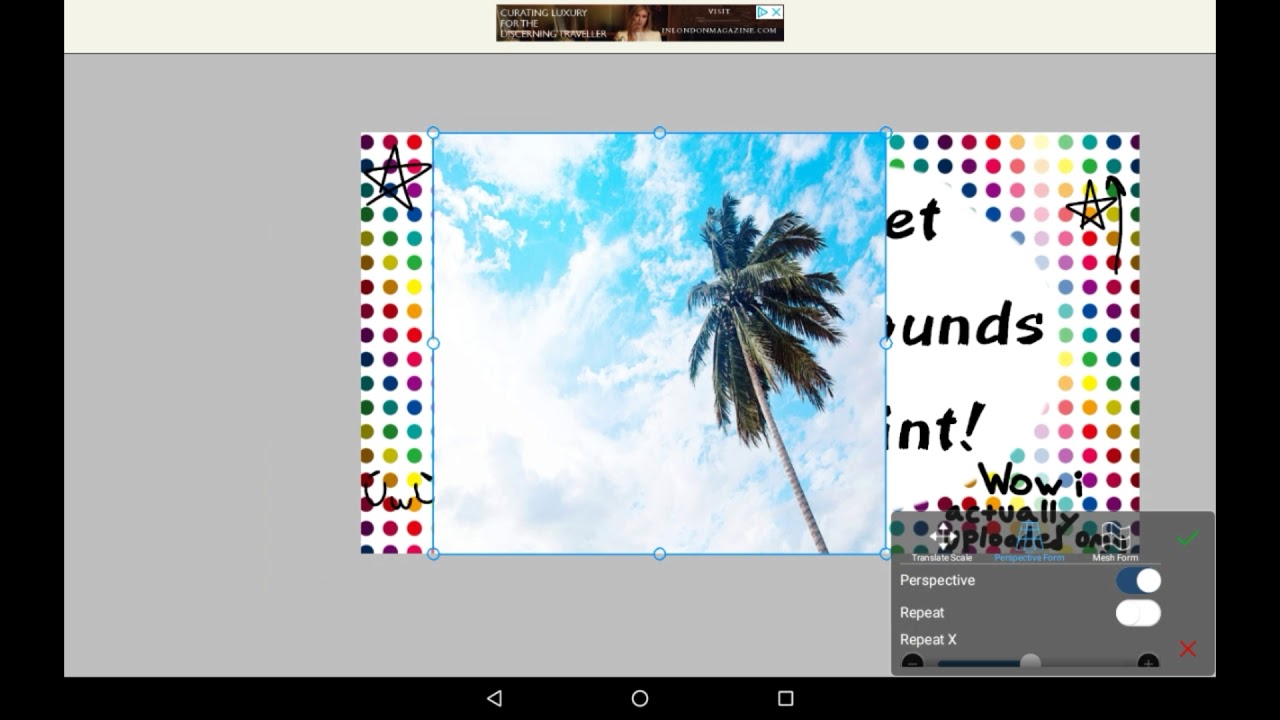
Task: Cancel the transform with the red X
Action: (1187, 649)
